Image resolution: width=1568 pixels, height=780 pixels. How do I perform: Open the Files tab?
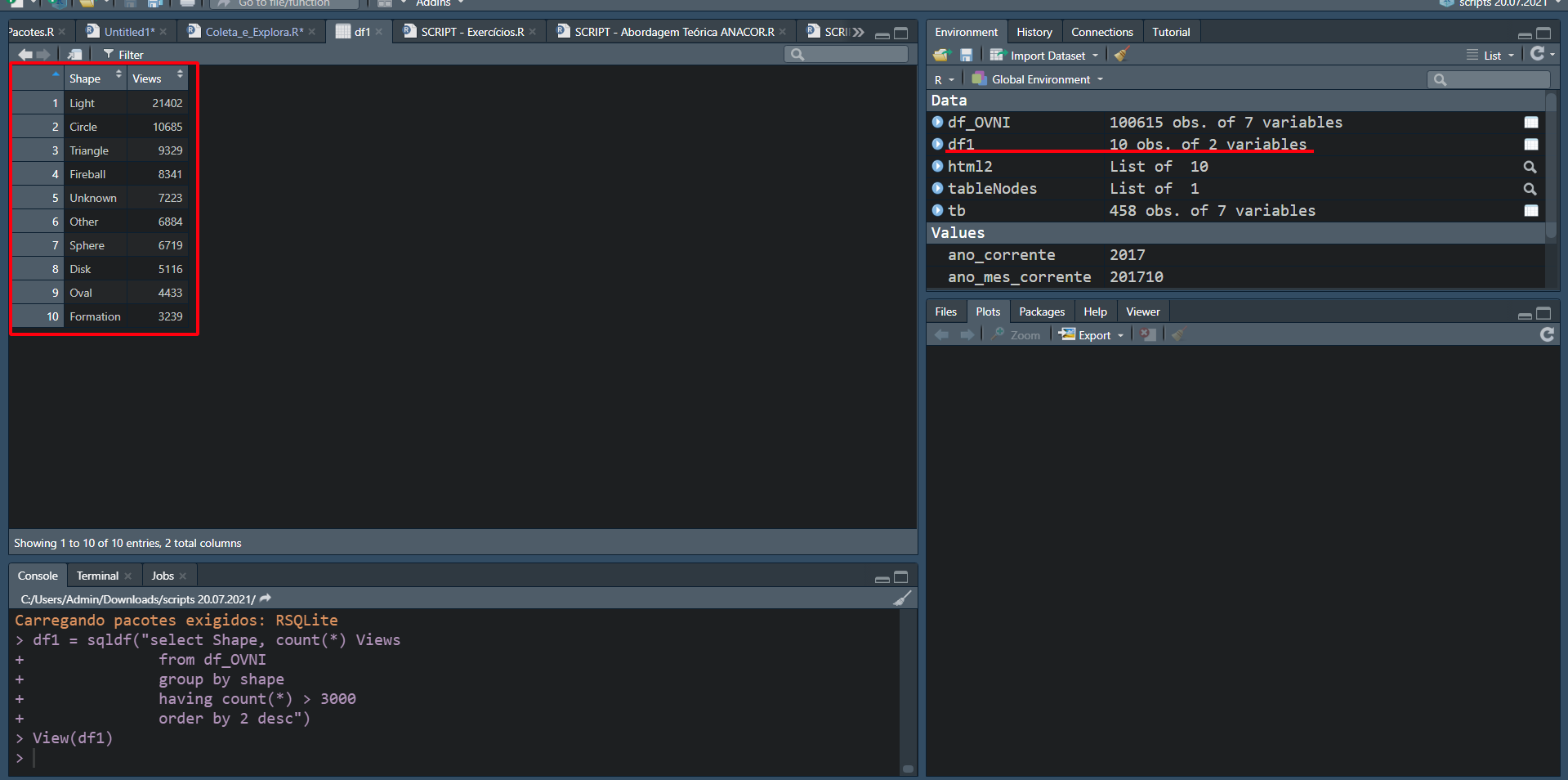point(945,312)
